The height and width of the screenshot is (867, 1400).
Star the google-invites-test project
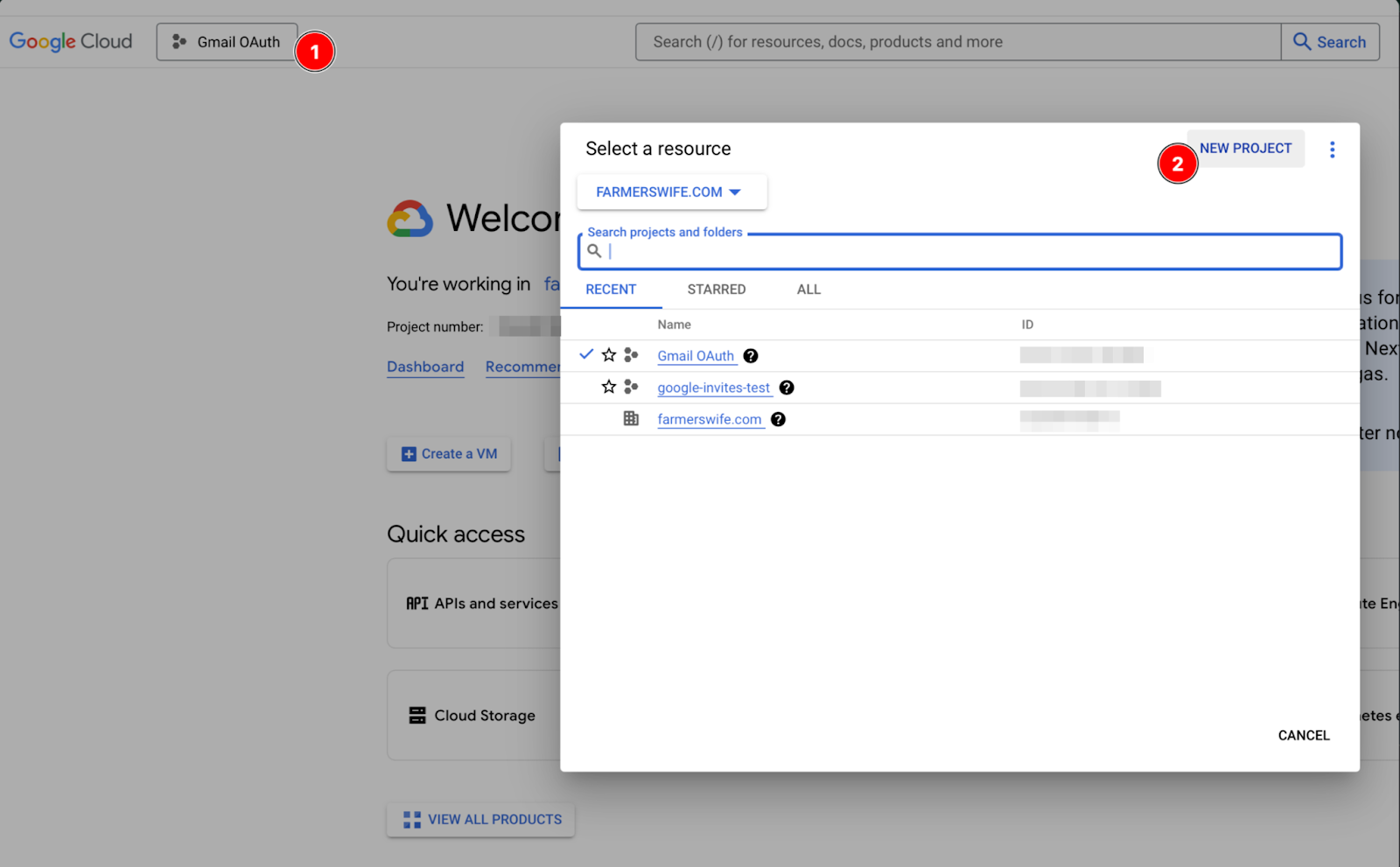609,387
